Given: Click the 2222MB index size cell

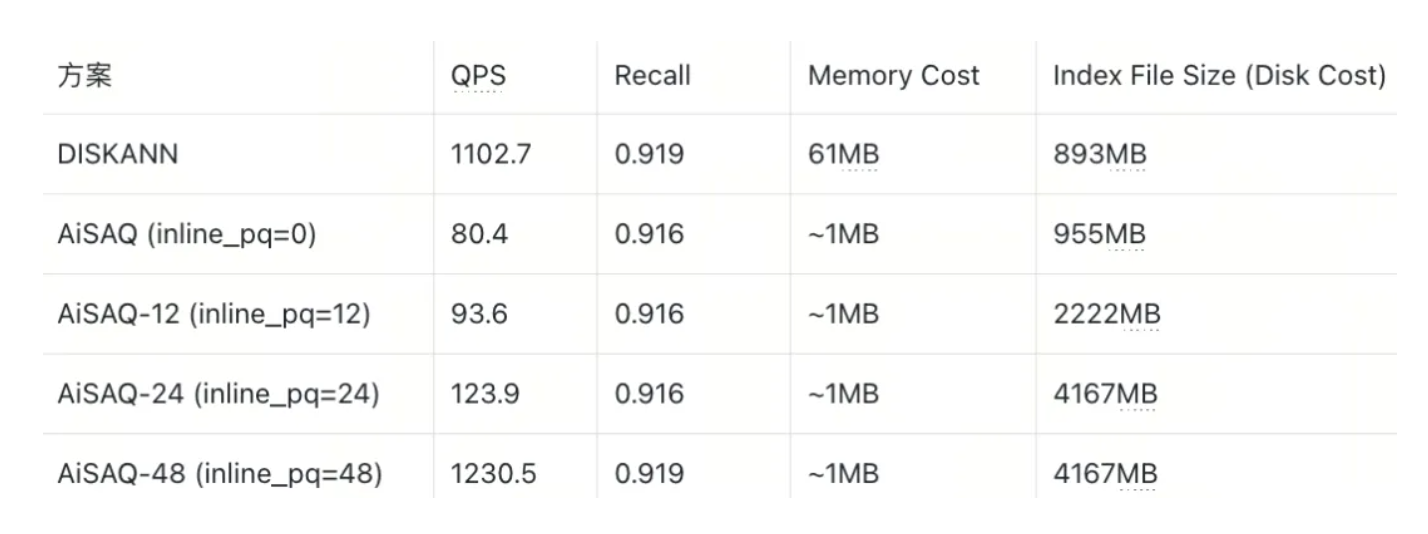Looking at the screenshot, I should (1106, 314).
